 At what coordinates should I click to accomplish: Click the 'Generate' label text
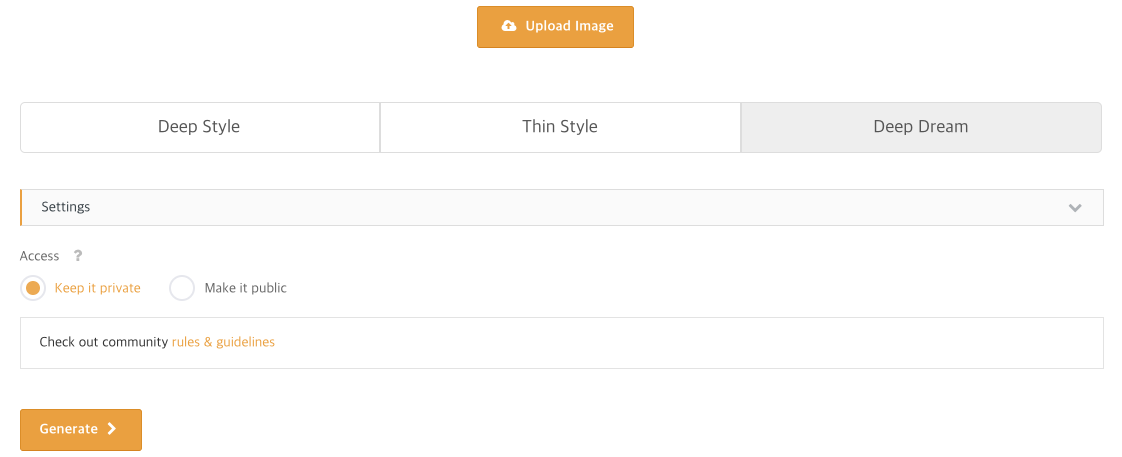pos(69,429)
